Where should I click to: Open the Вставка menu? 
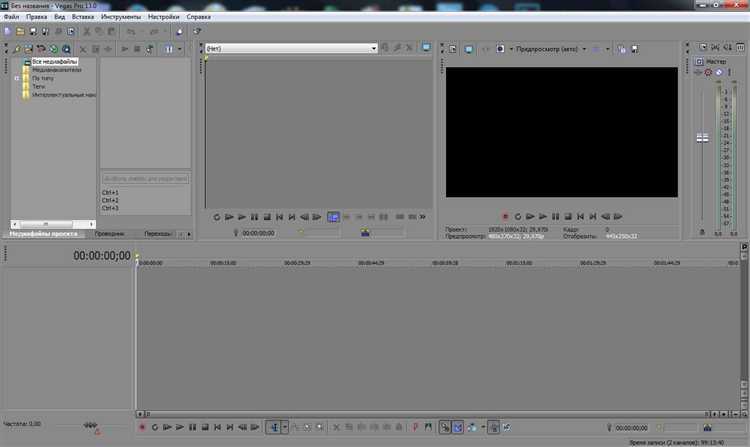click(83, 17)
